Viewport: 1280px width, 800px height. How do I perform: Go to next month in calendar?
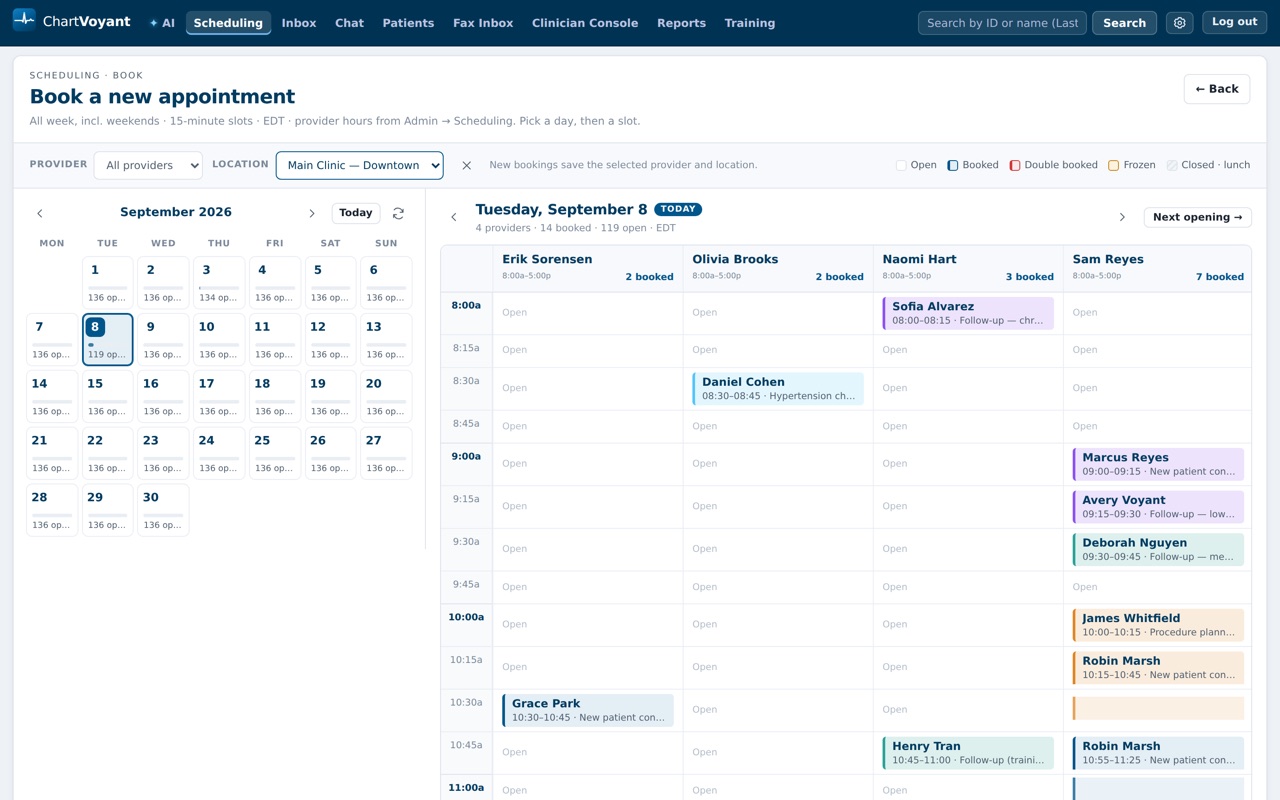click(x=312, y=213)
